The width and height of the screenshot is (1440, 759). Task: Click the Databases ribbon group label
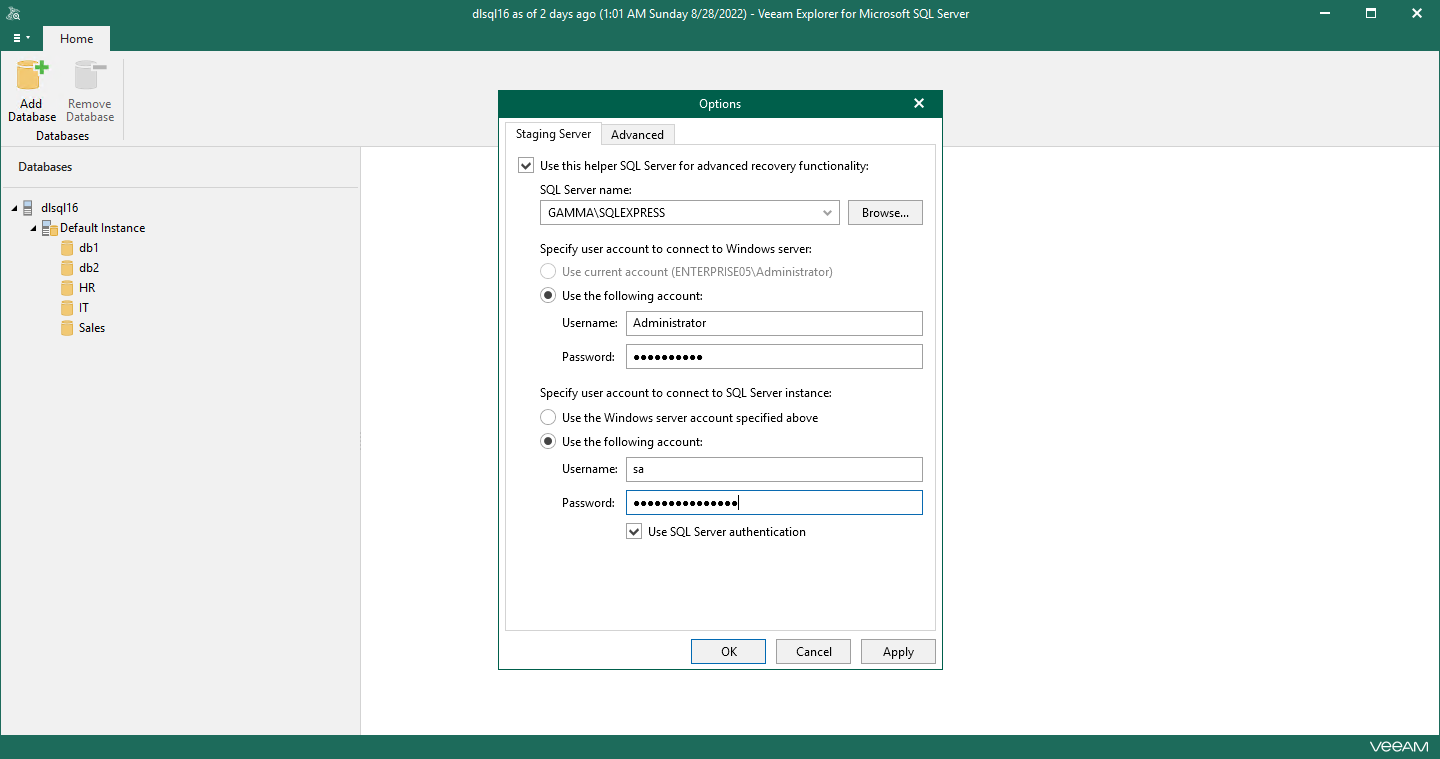62,136
